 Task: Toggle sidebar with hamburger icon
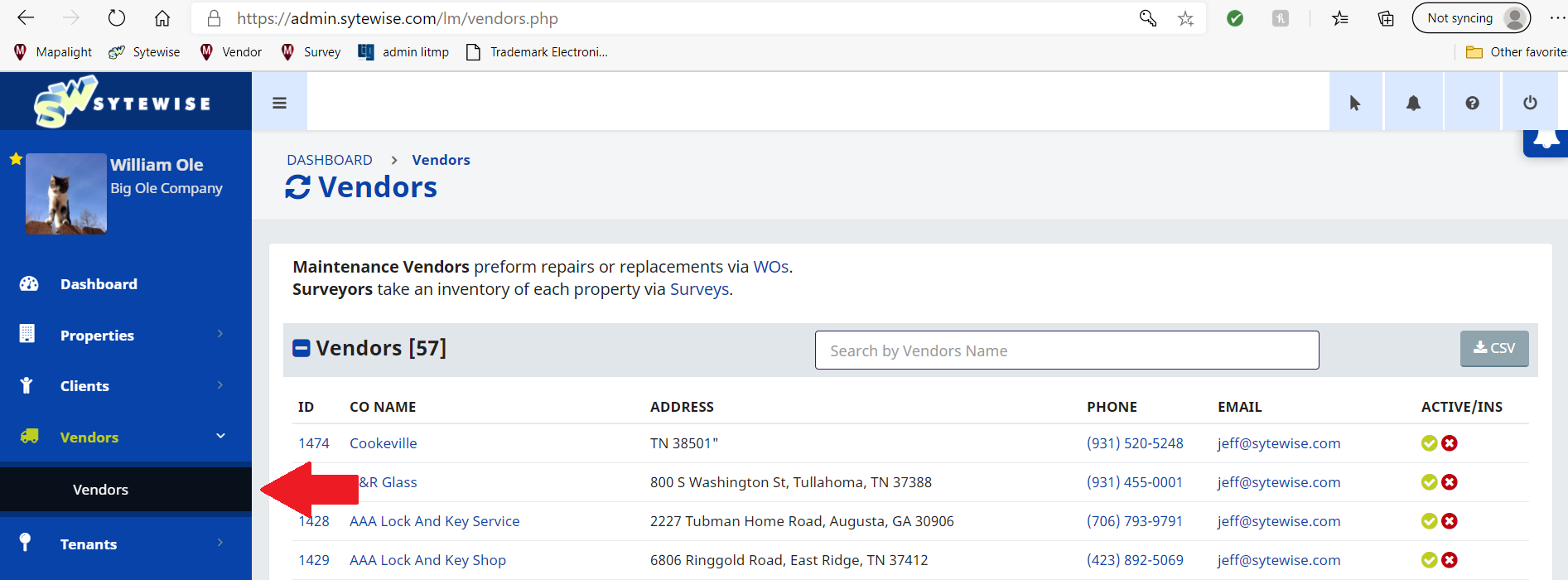pos(279,103)
